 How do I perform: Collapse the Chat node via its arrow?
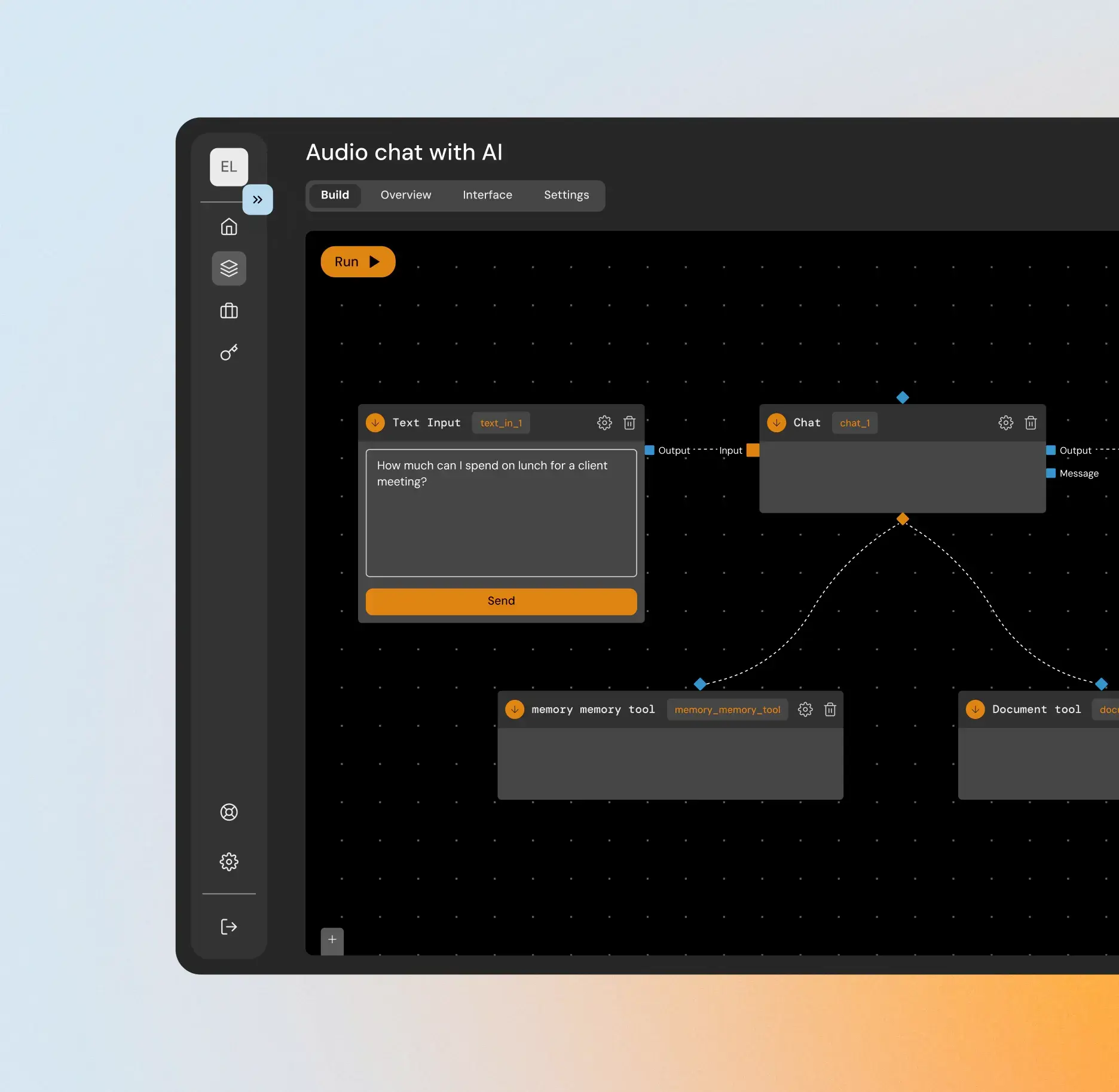[776, 423]
